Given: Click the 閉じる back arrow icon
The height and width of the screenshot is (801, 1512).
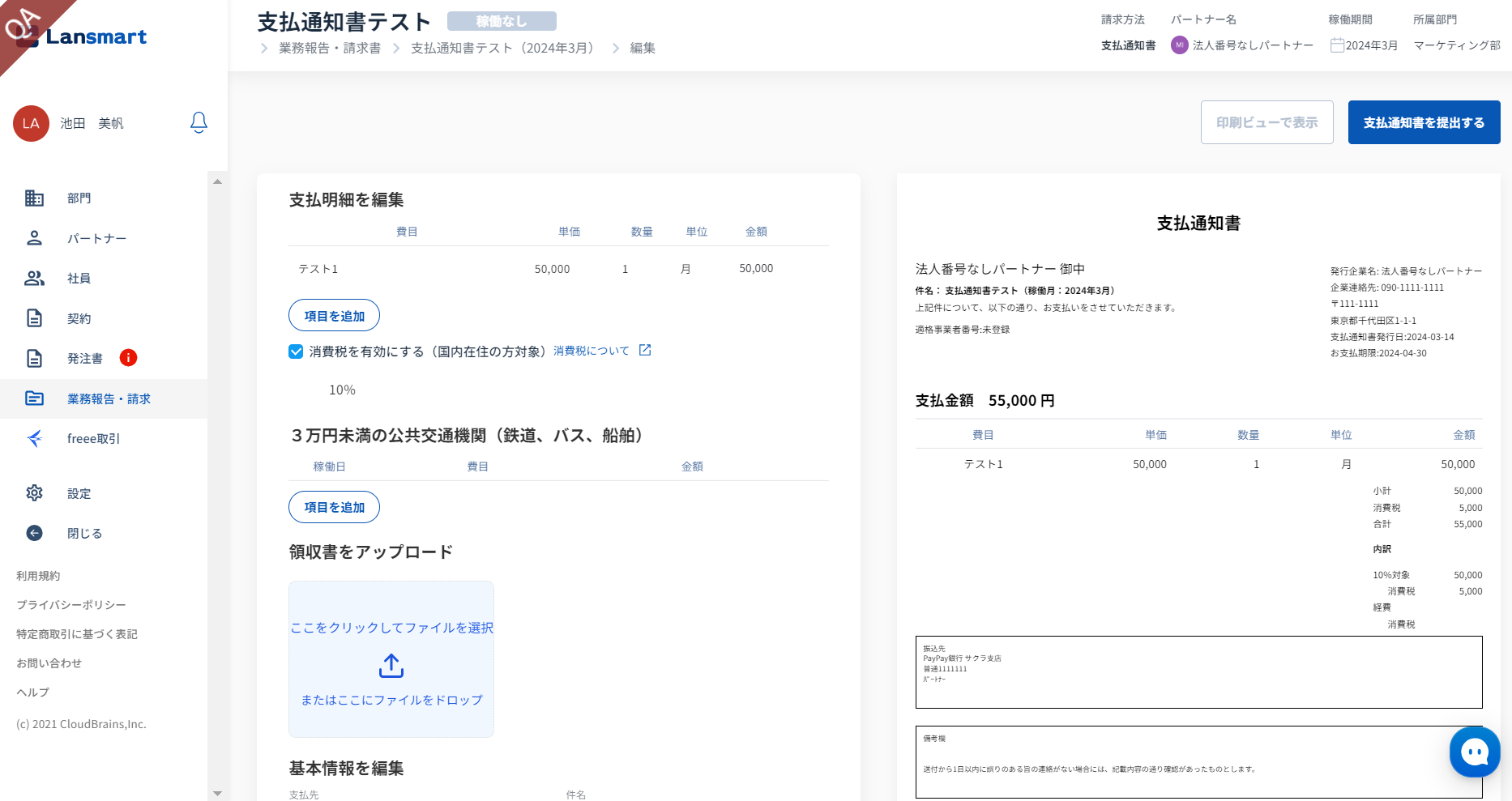Looking at the screenshot, I should [x=34, y=533].
